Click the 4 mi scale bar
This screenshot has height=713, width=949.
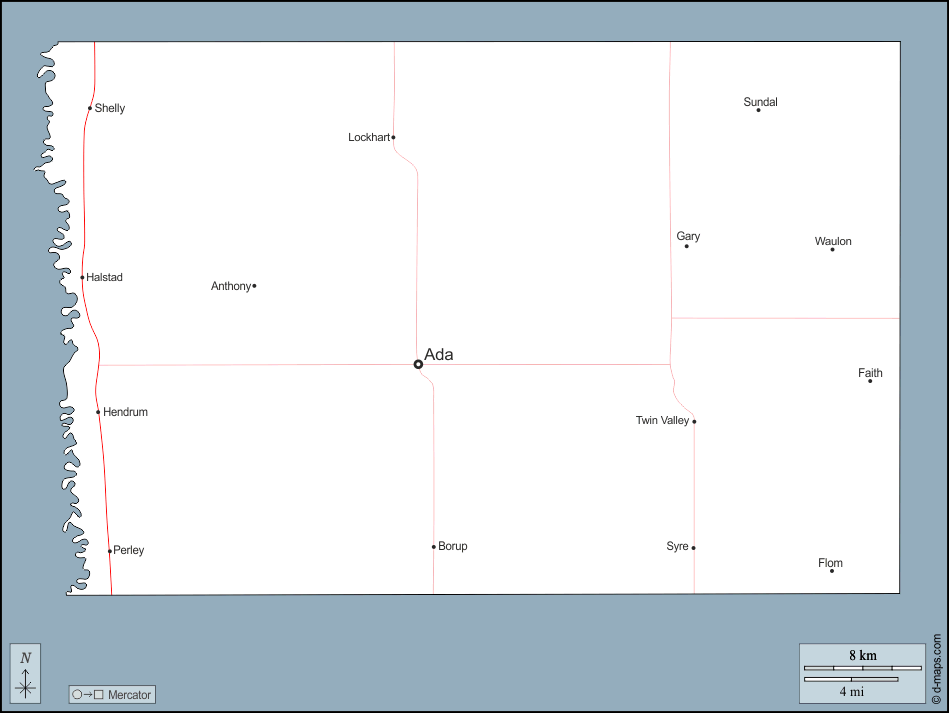[850, 680]
